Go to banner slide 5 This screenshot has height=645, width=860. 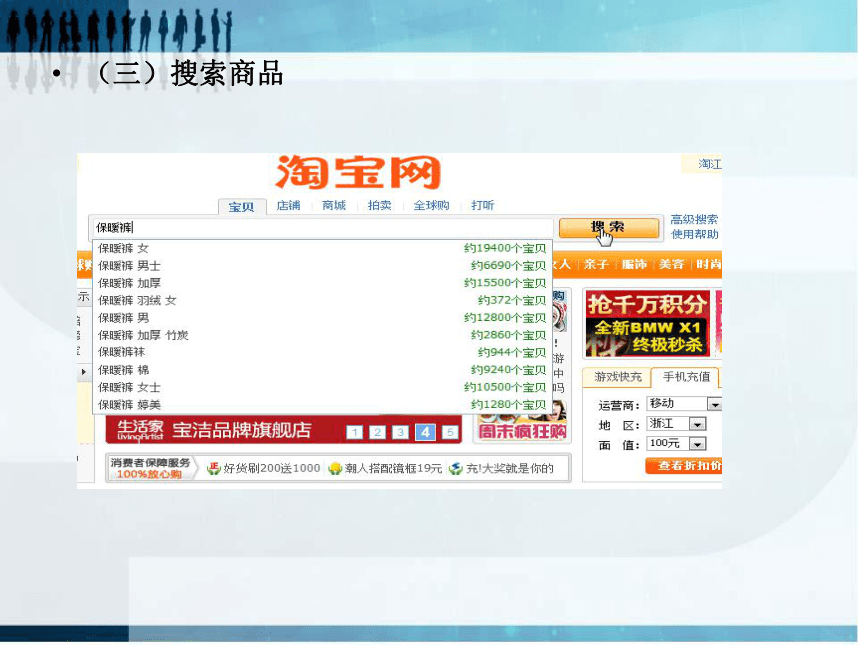point(450,433)
